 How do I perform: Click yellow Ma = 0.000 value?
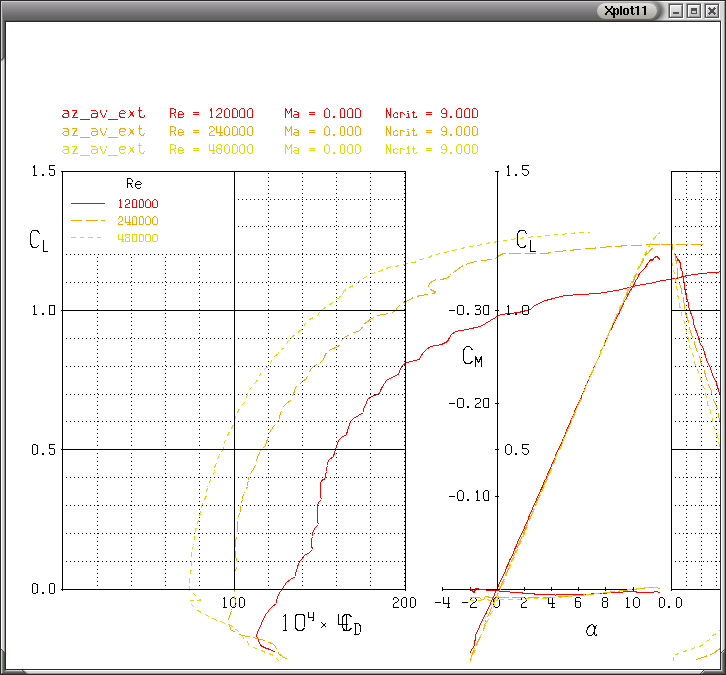point(323,150)
